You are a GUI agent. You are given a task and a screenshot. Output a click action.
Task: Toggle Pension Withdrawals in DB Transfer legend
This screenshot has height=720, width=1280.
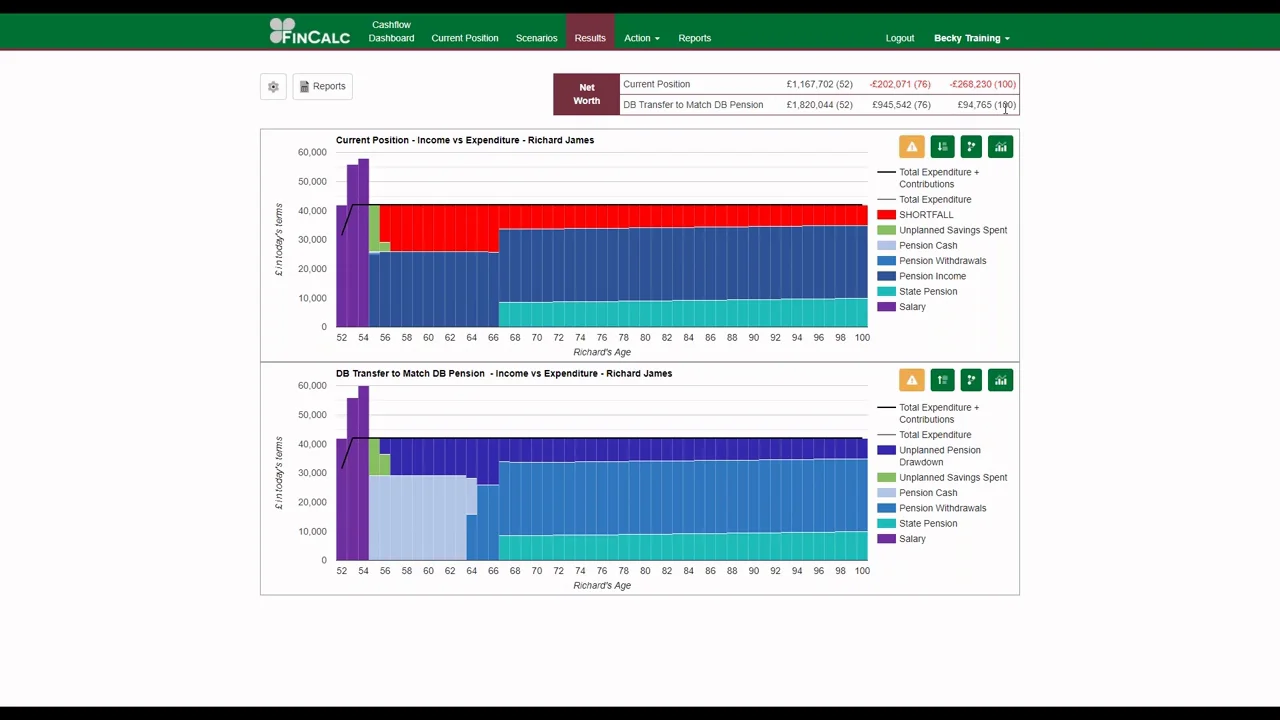(x=942, y=508)
